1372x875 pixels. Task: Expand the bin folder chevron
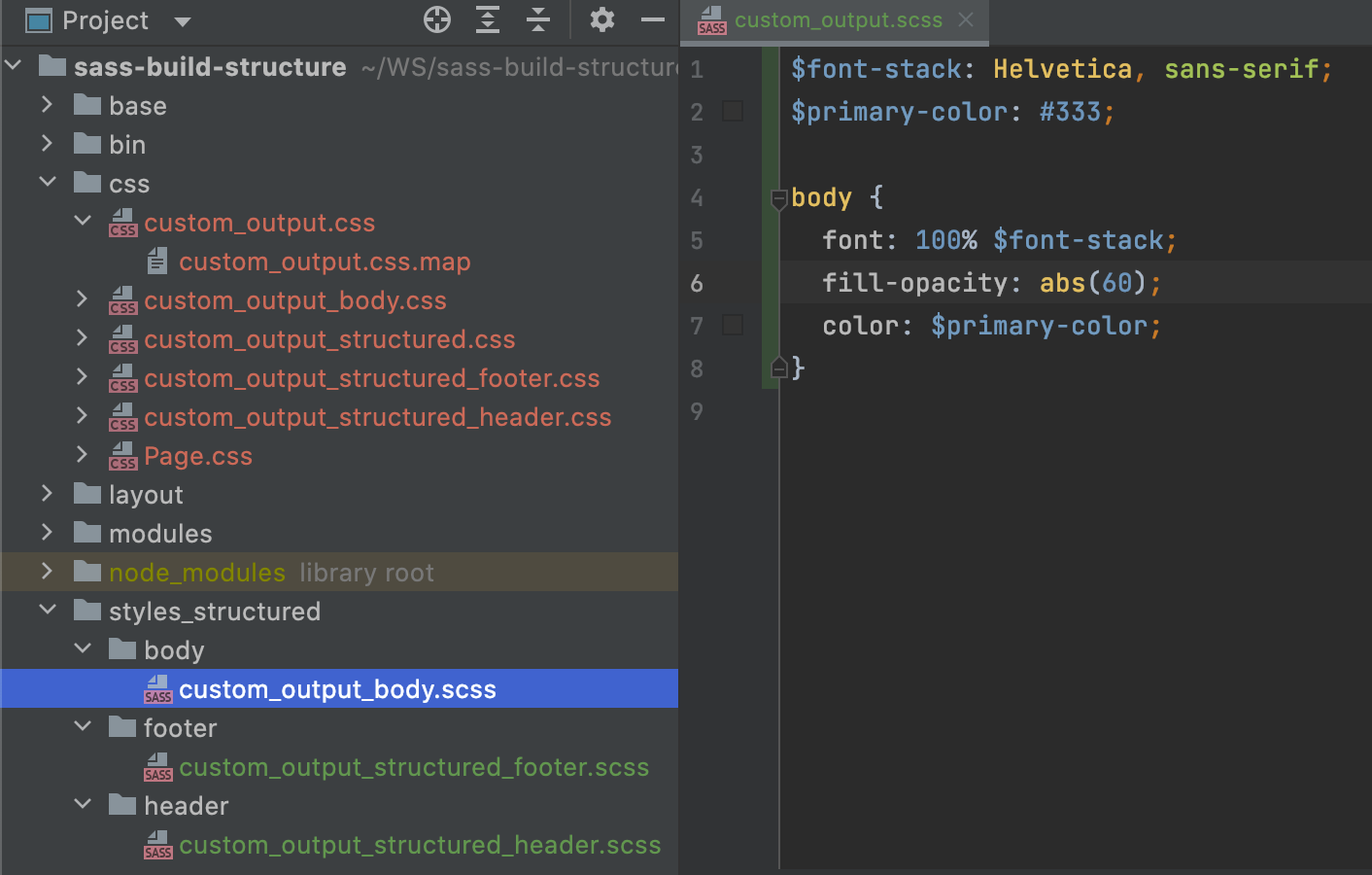tap(47, 144)
